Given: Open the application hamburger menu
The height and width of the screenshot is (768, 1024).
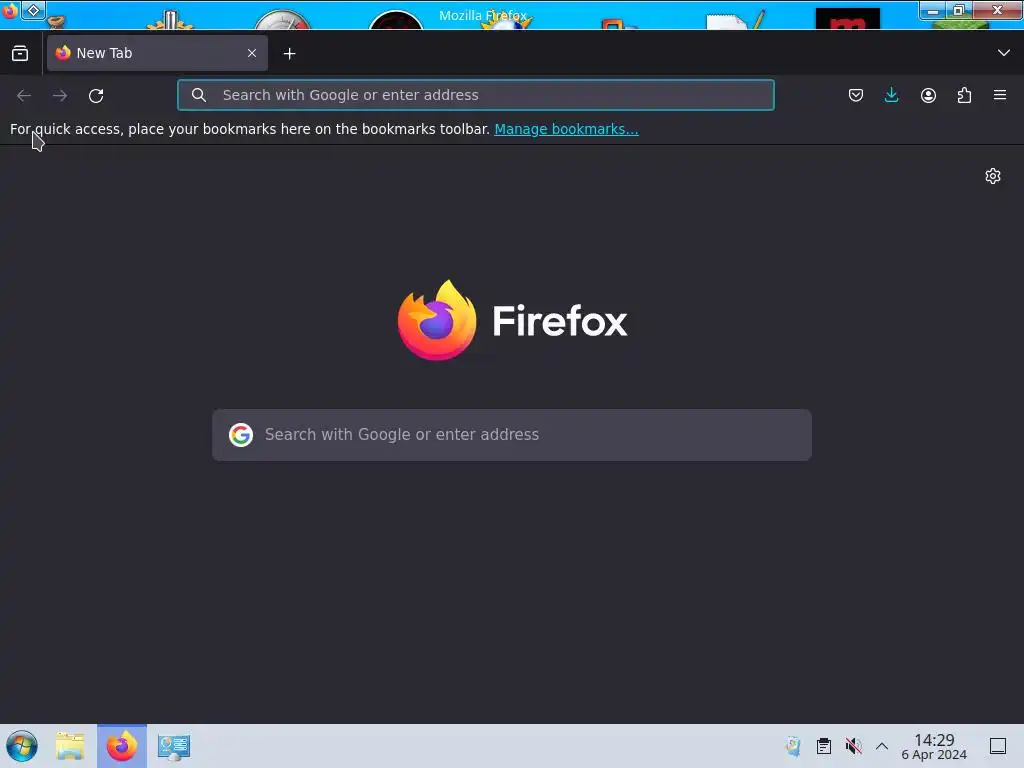Looking at the screenshot, I should [1000, 95].
